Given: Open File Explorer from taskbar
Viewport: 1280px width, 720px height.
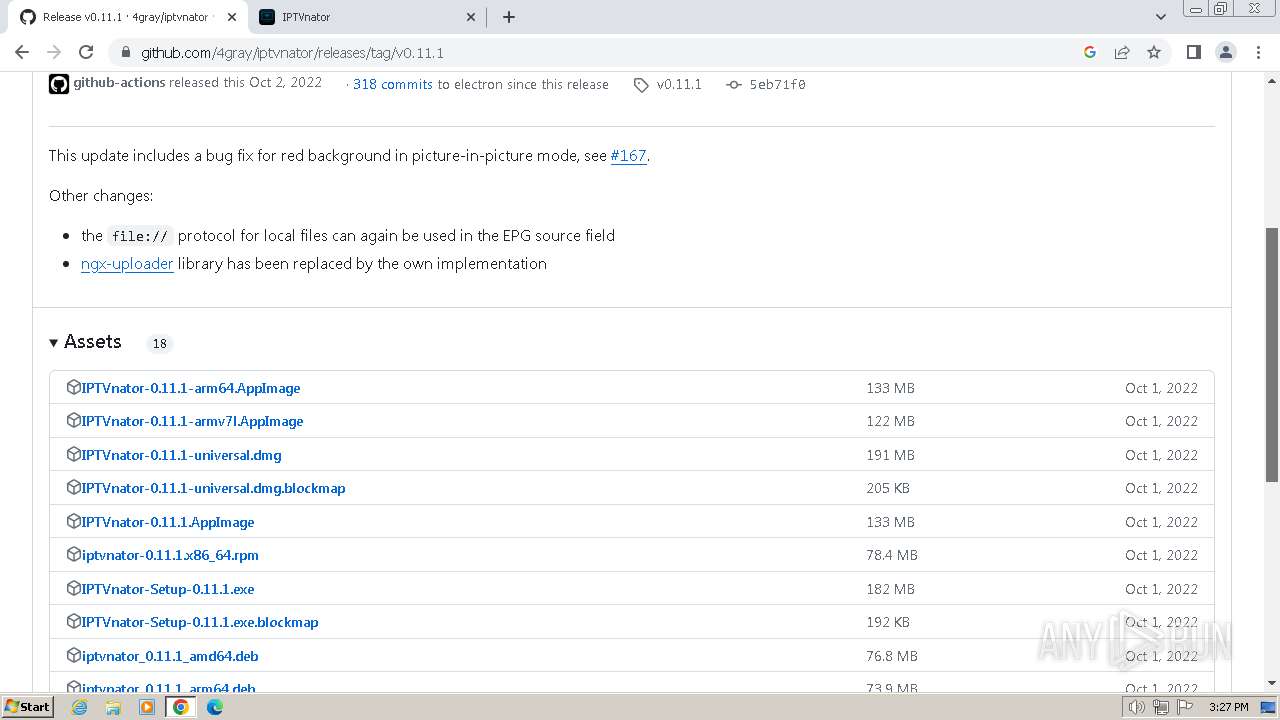Looking at the screenshot, I should [x=113, y=707].
